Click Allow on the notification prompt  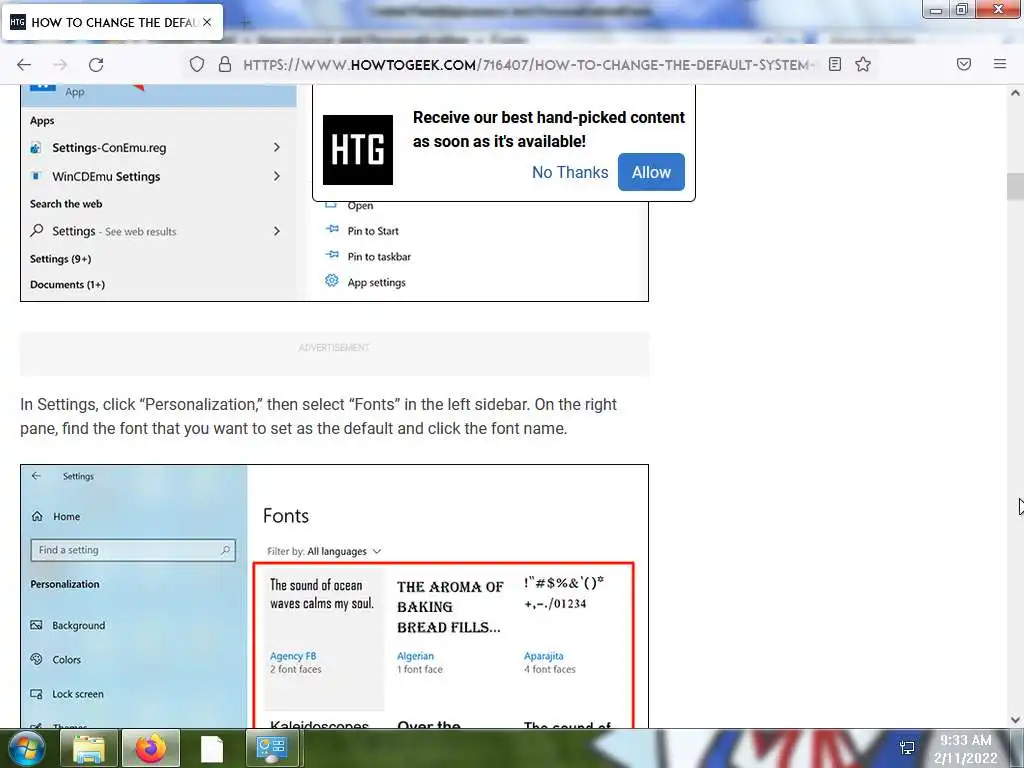pos(651,172)
